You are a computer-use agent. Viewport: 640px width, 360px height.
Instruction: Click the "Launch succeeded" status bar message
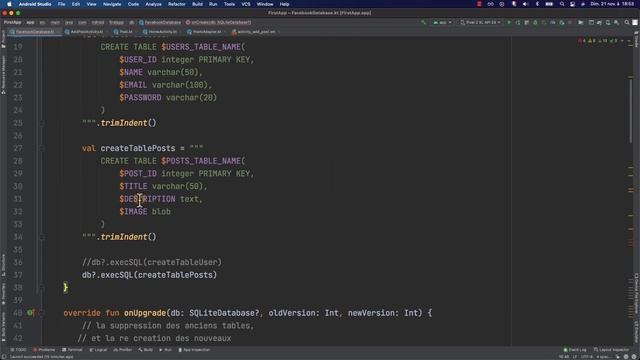coord(42,357)
